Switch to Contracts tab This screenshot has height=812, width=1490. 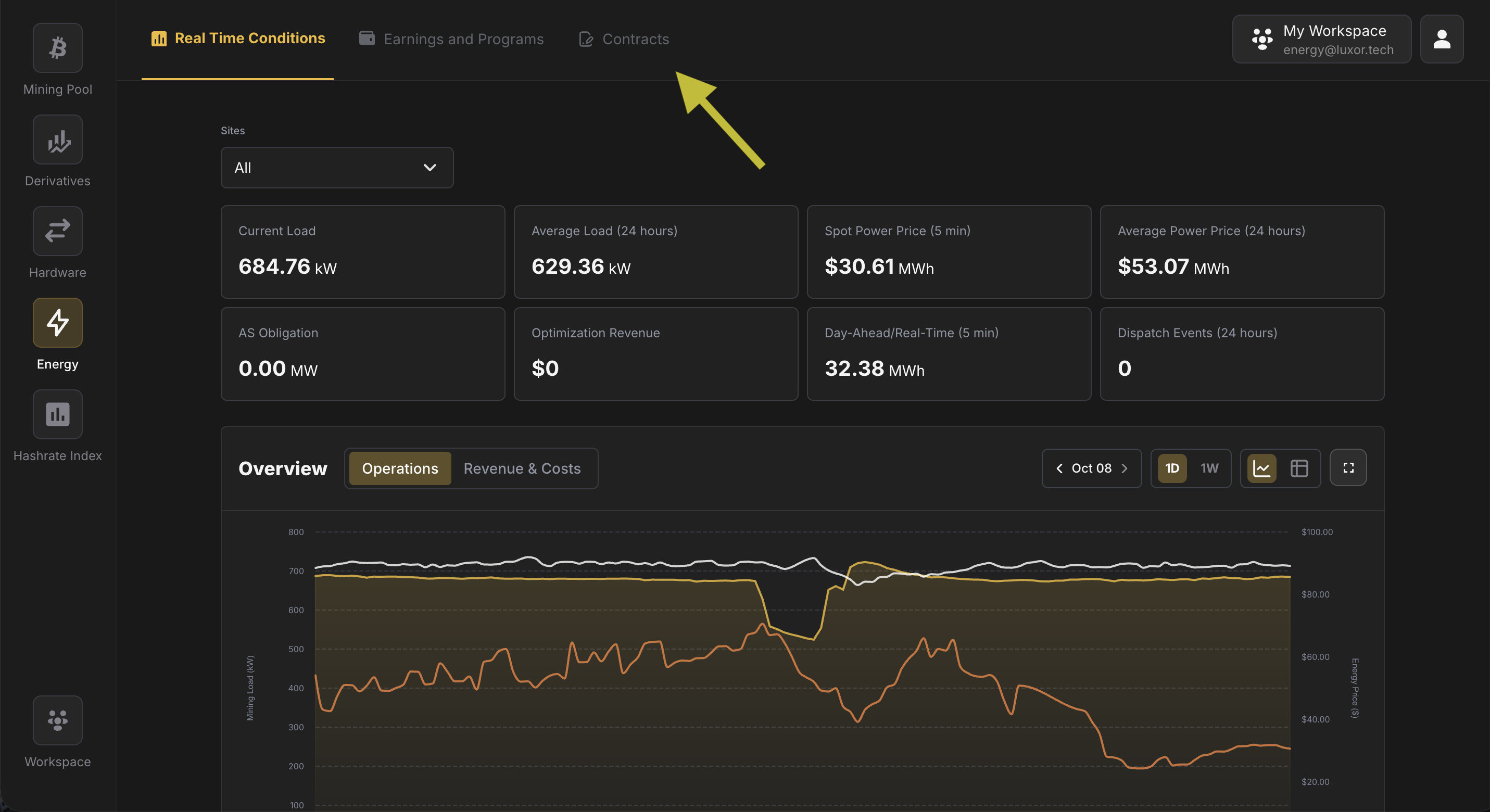(x=624, y=39)
